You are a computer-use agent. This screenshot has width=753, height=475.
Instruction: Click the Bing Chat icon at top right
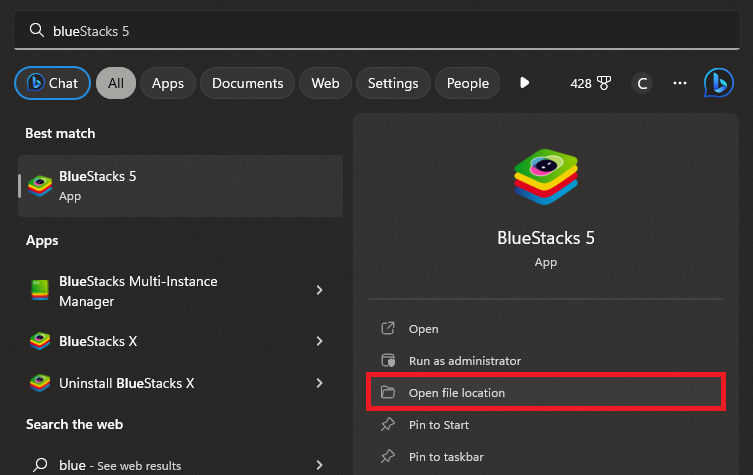tap(719, 83)
